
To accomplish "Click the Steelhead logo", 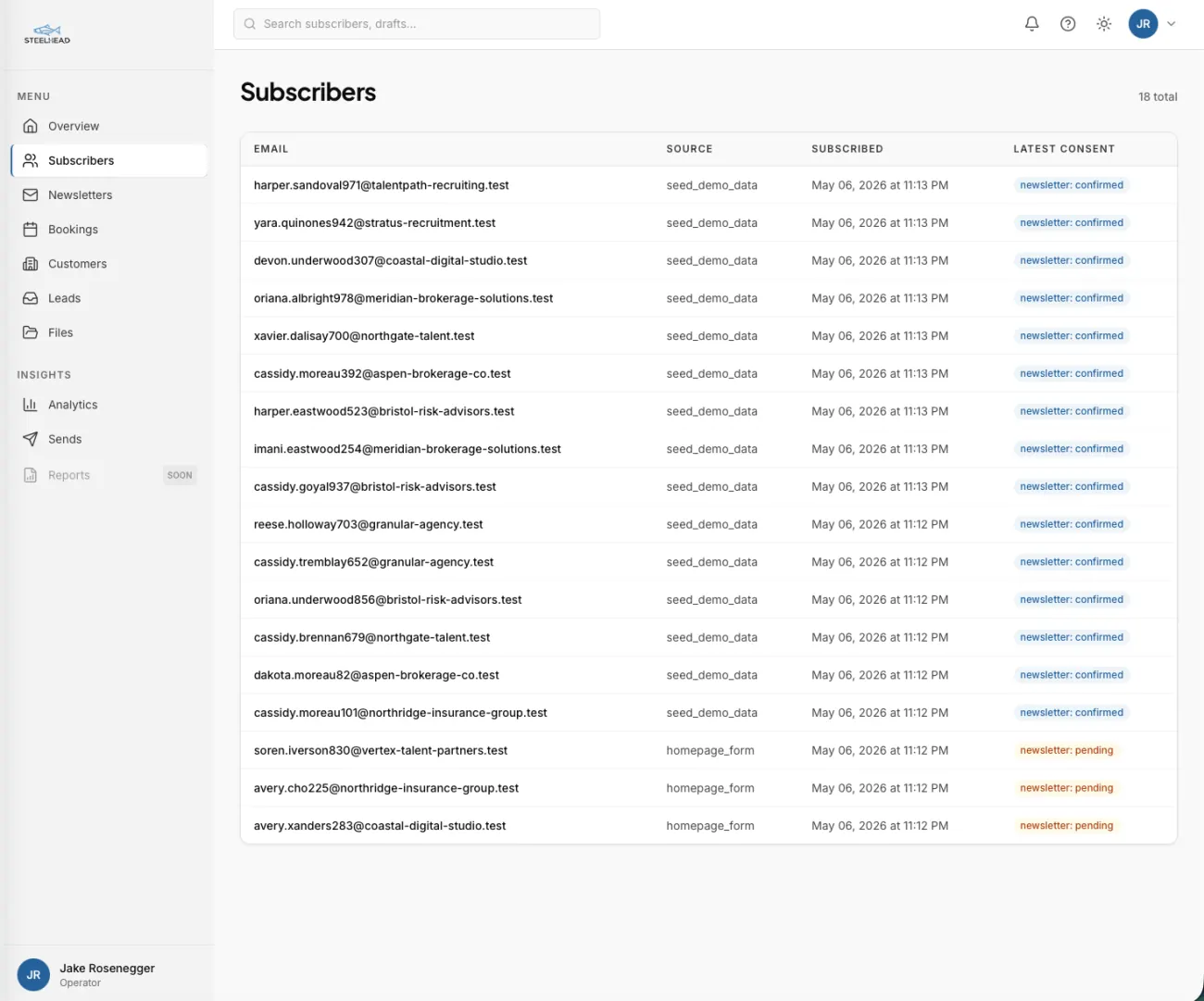I will (47, 34).
